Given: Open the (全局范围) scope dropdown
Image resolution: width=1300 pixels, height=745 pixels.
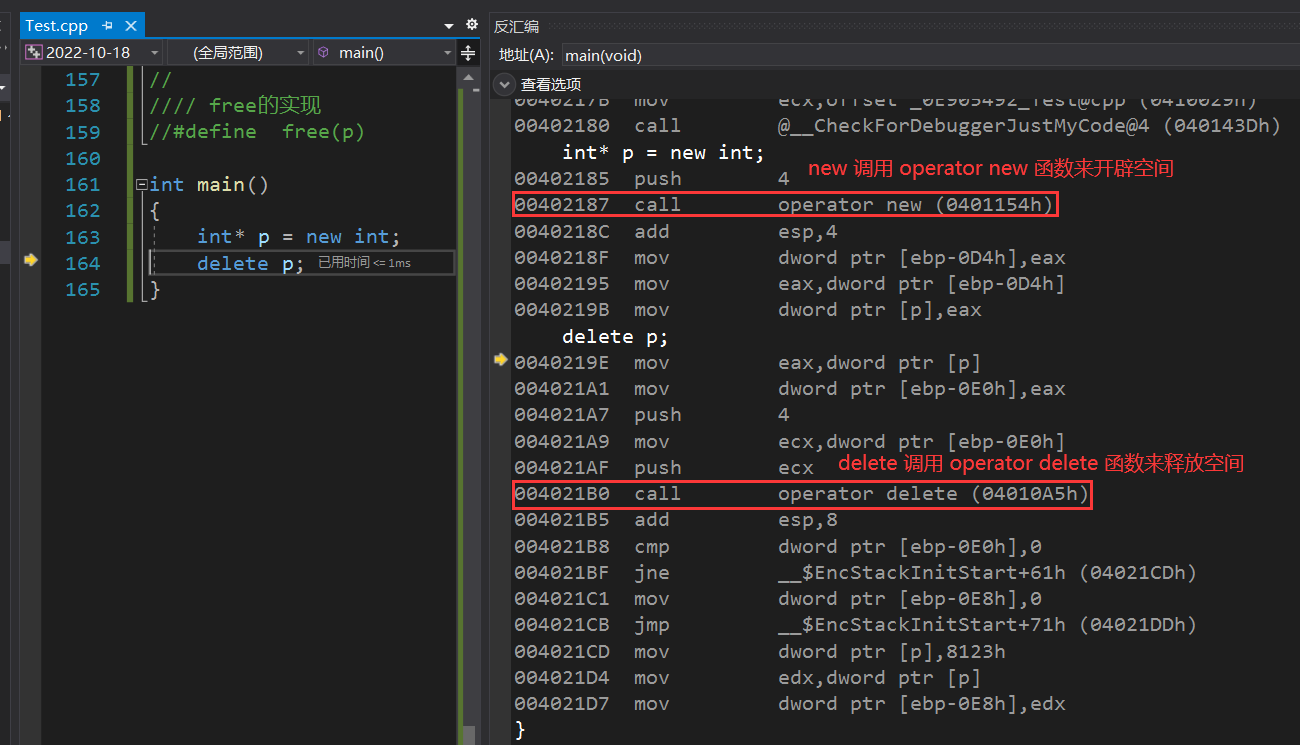Looking at the screenshot, I should tap(301, 53).
